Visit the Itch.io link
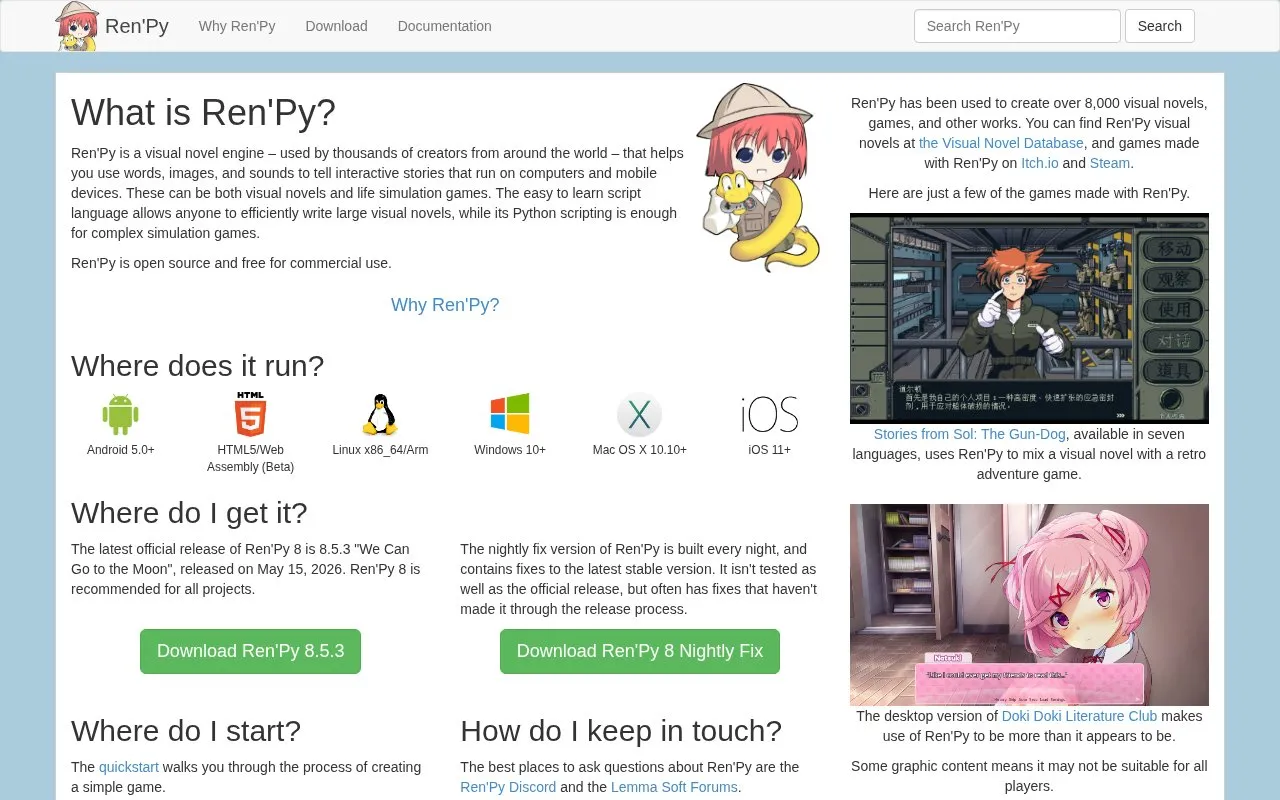This screenshot has width=1280, height=800. point(1039,163)
